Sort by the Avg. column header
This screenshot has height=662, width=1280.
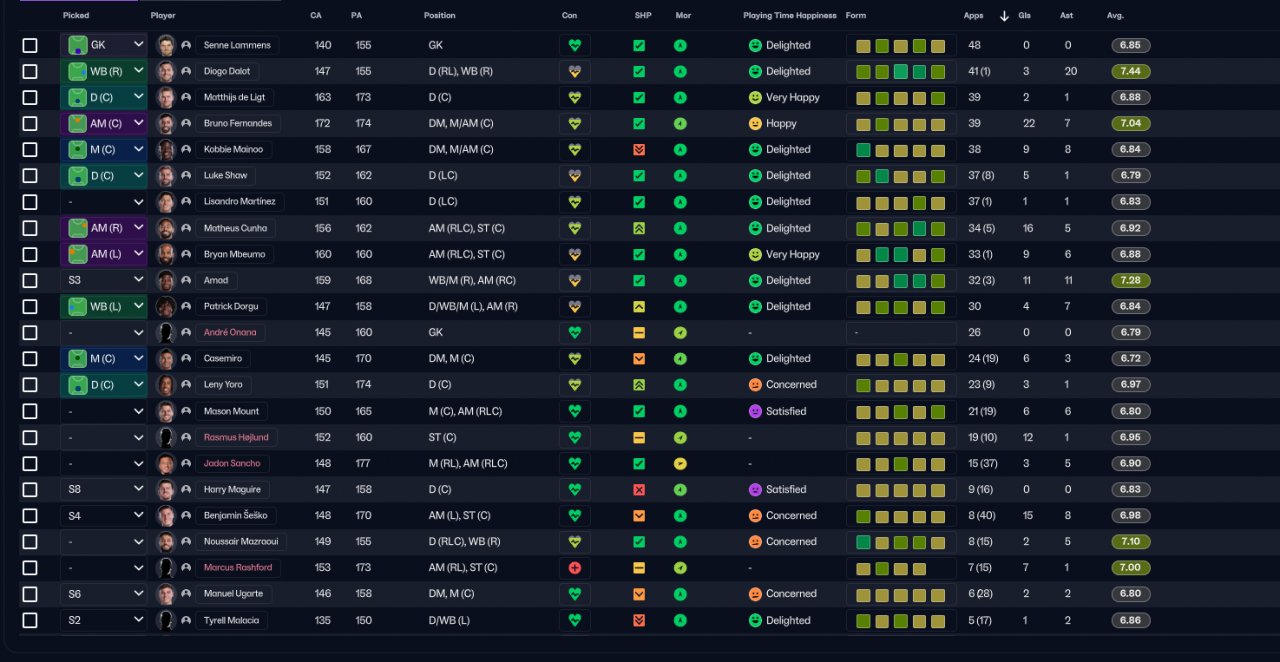pyautogui.click(x=1115, y=16)
